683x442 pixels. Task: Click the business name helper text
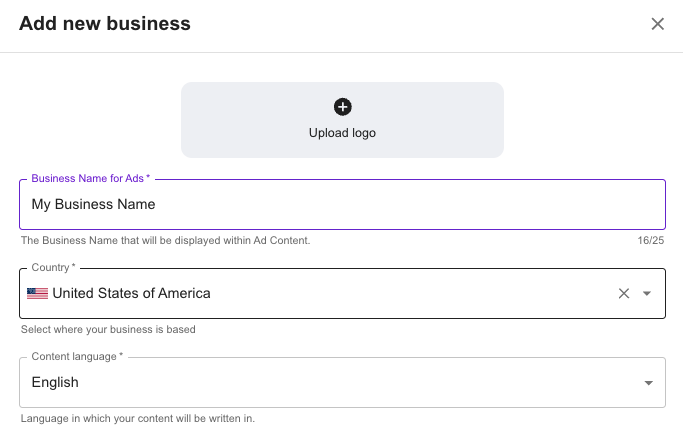click(165, 240)
